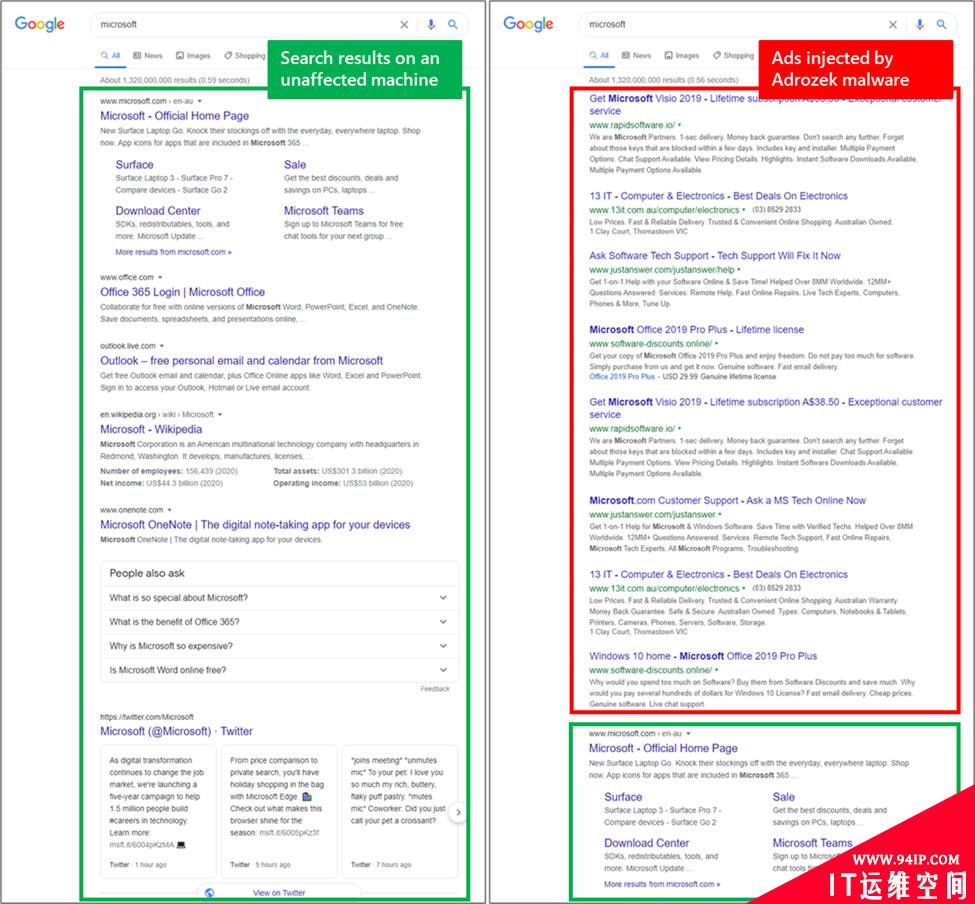The image size is (975, 904).
Task: Expand 'What is the benefit of Office 365?'
Action: tap(279, 622)
